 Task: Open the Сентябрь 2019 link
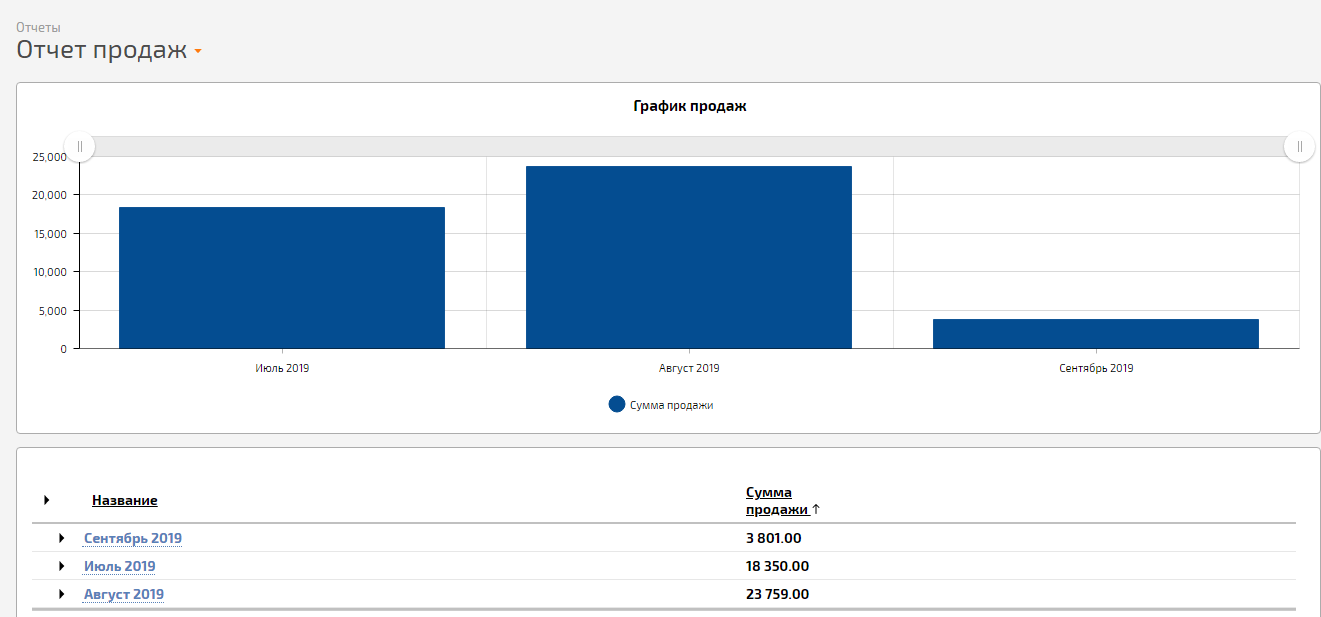[x=132, y=539]
